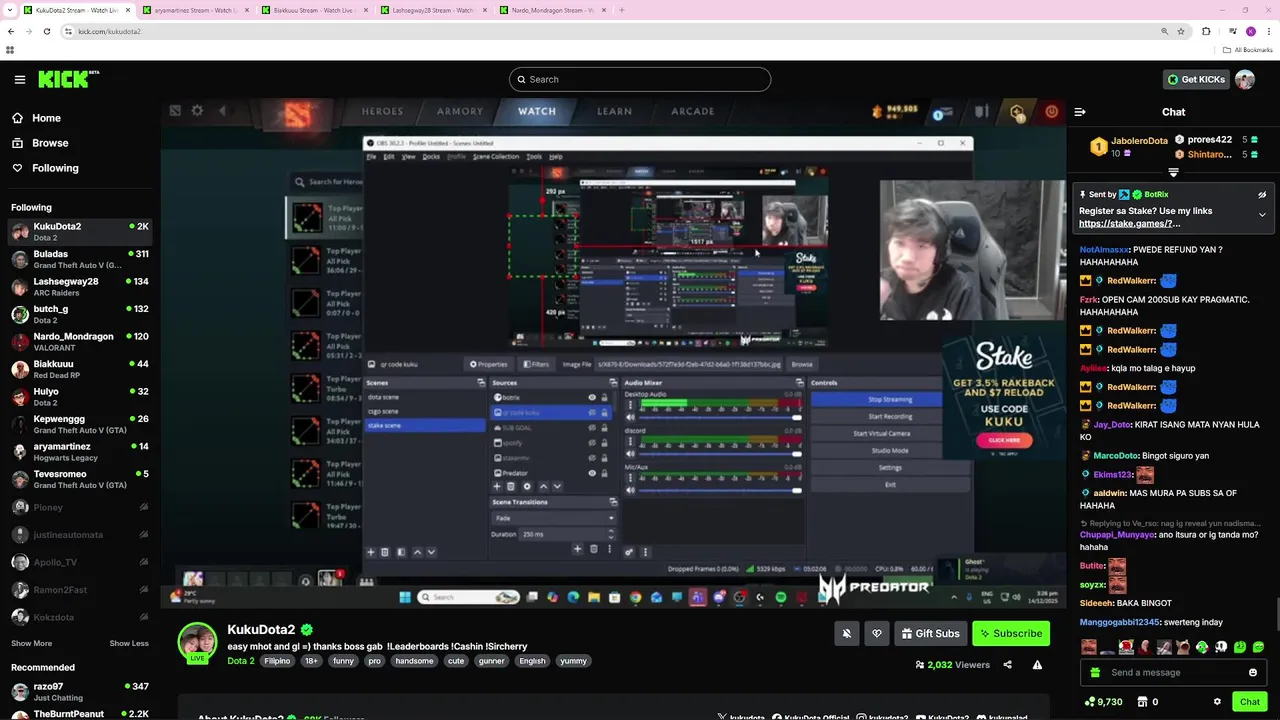Open the browser zoom magnifier icon

(x=1164, y=31)
